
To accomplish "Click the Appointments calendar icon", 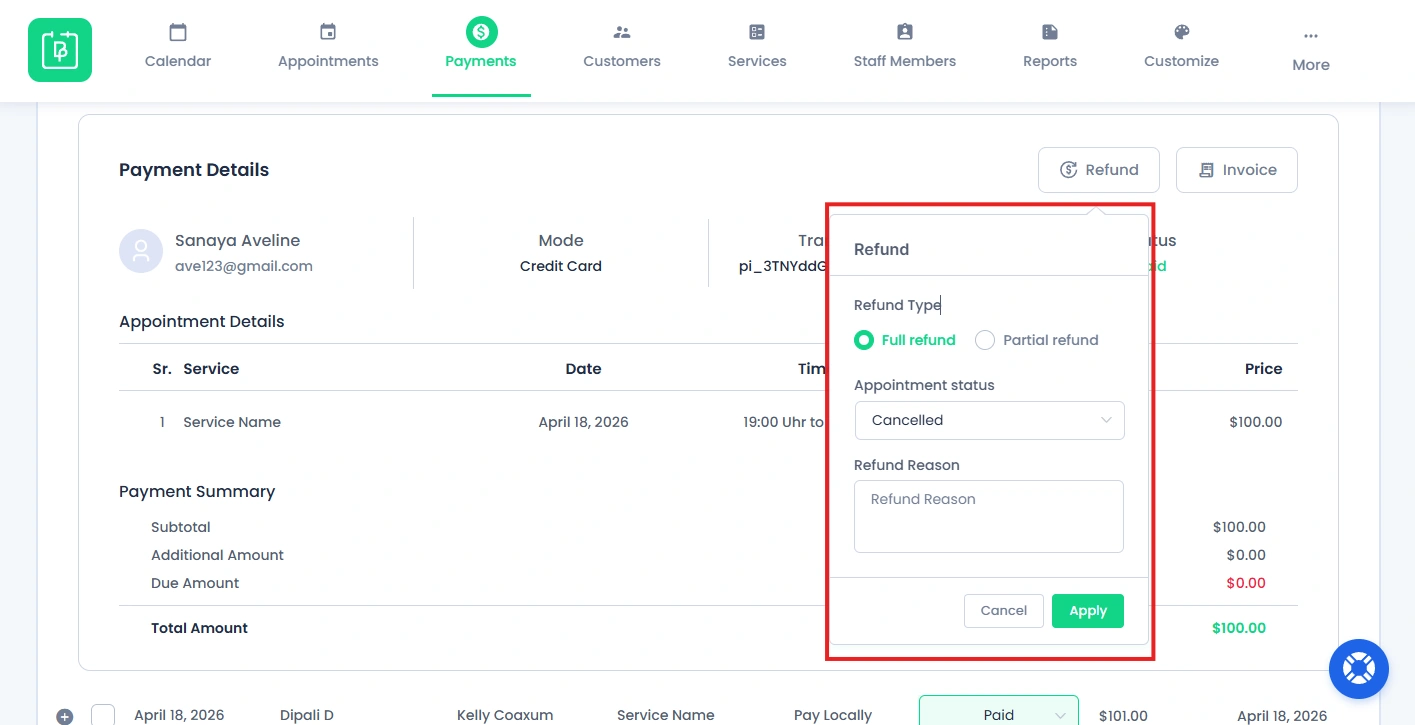I will pyautogui.click(x=328, y=32).
